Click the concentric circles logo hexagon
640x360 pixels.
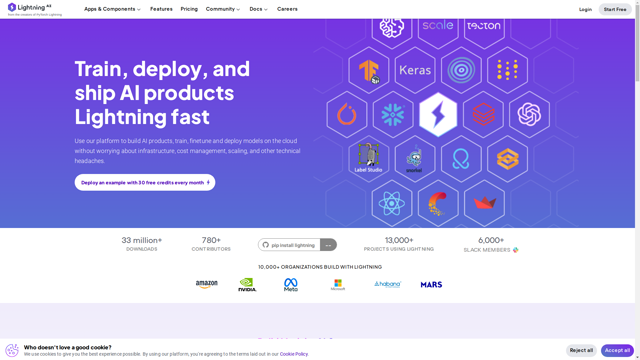coord(461,70)
